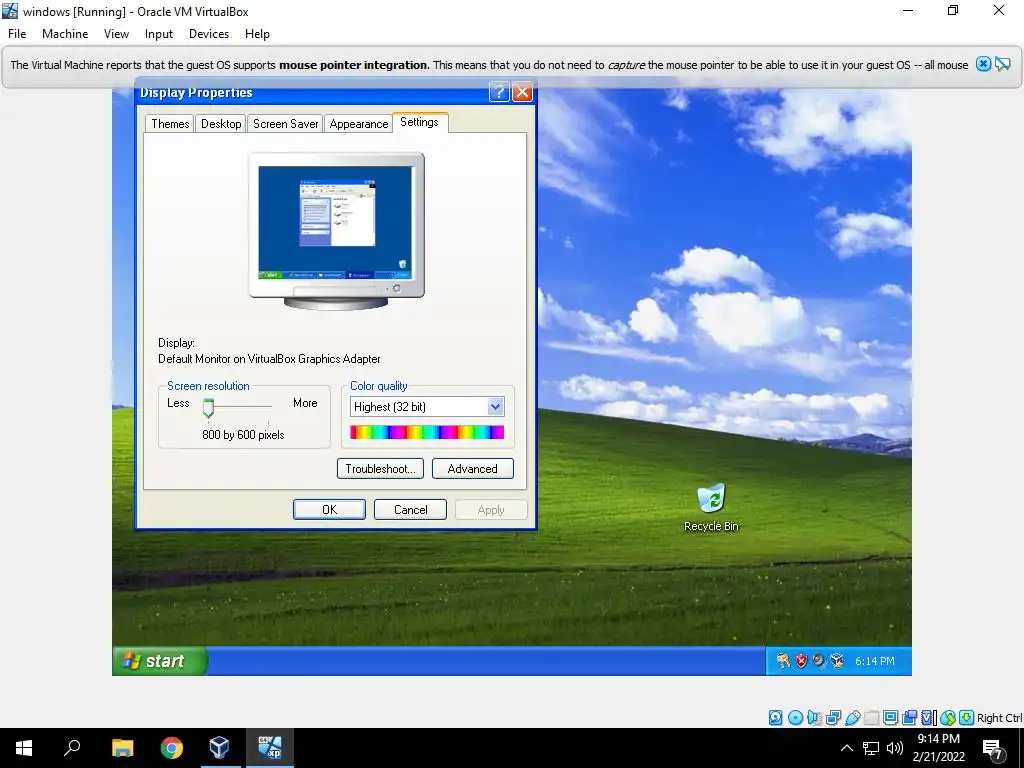This screenshot has width=1024, height=768.
Task: Click the shared folders status icon
Action: pyautogui.click(x=871, y=718)
